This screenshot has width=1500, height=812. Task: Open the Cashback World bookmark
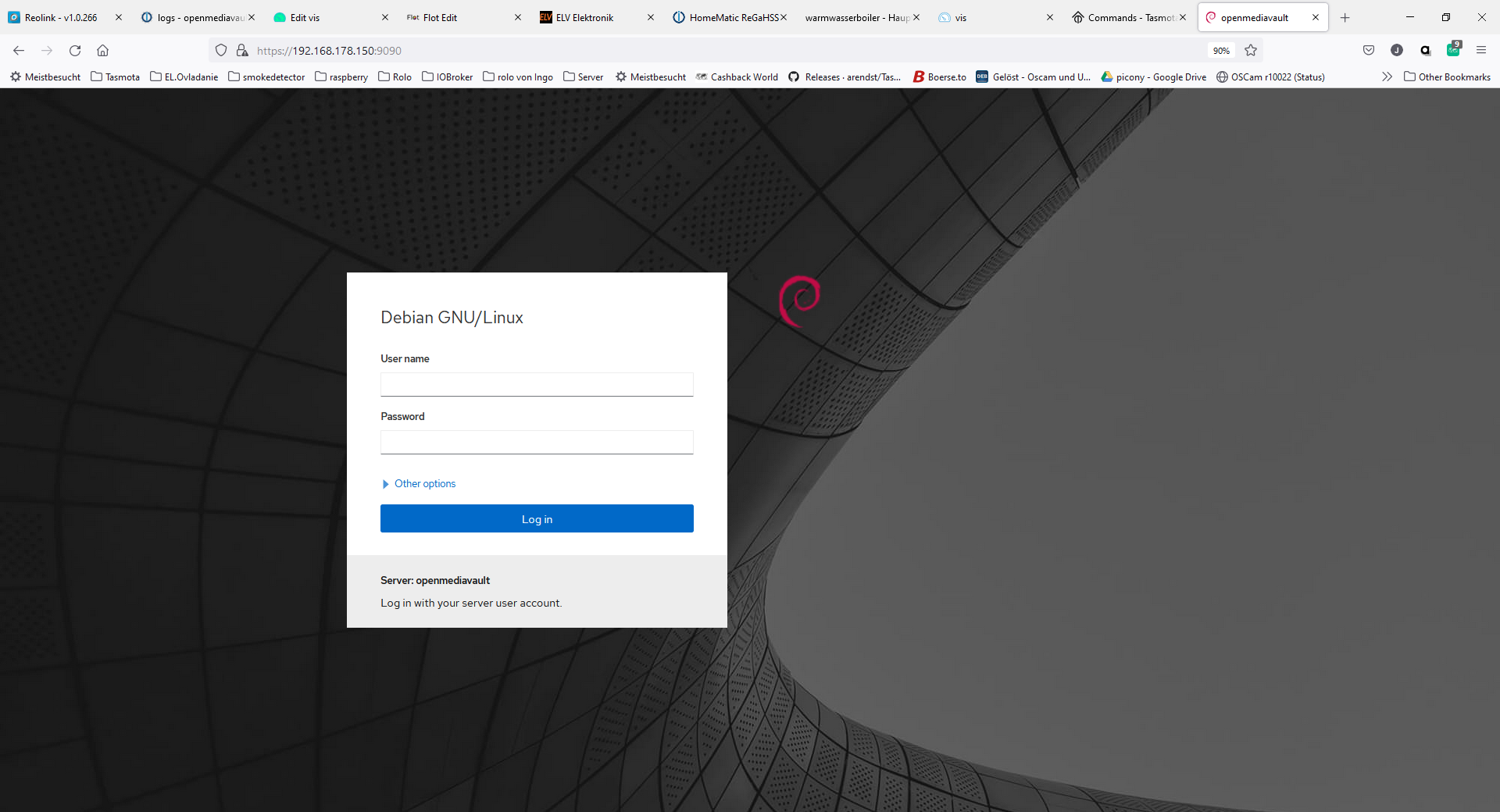click(x=737, y=77)
